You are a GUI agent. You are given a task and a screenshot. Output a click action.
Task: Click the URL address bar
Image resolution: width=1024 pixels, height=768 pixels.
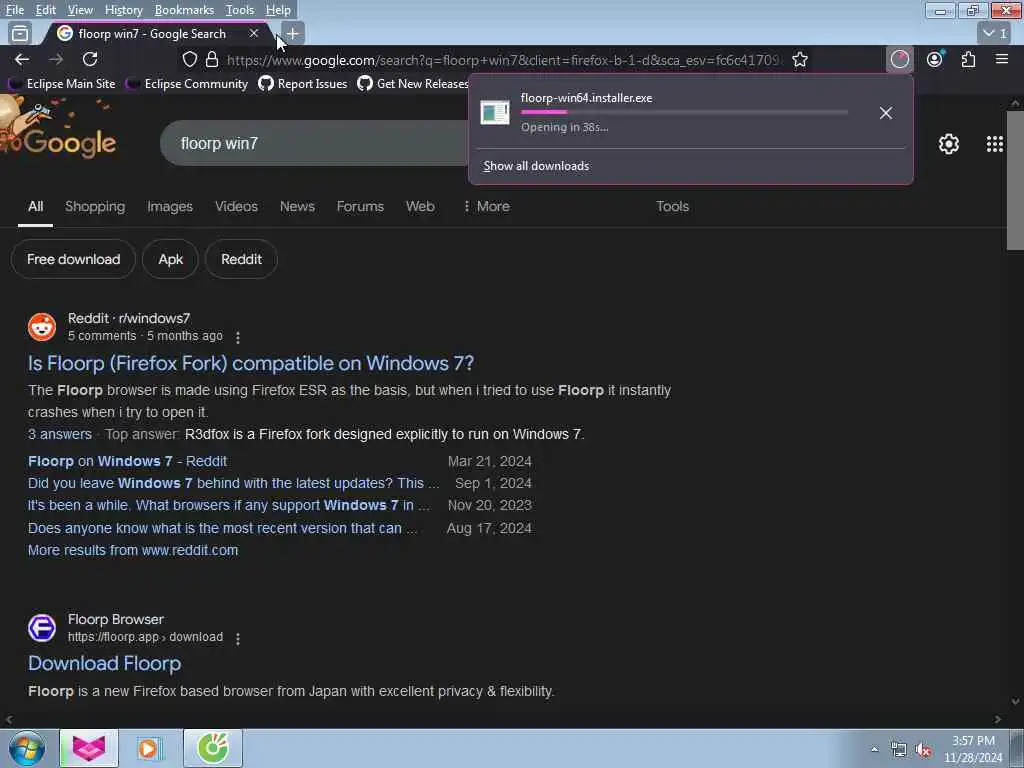tap(503, 60)
